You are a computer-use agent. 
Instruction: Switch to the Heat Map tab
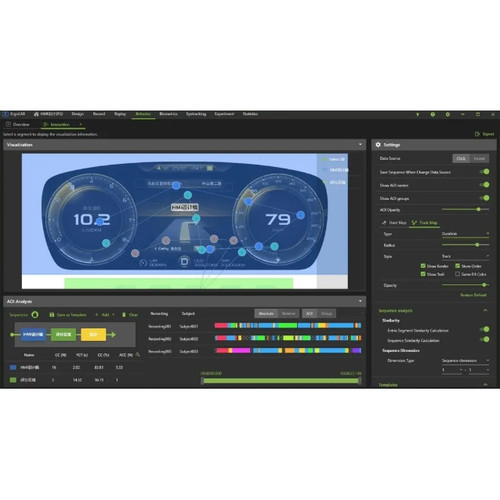[x=394, y=222]
